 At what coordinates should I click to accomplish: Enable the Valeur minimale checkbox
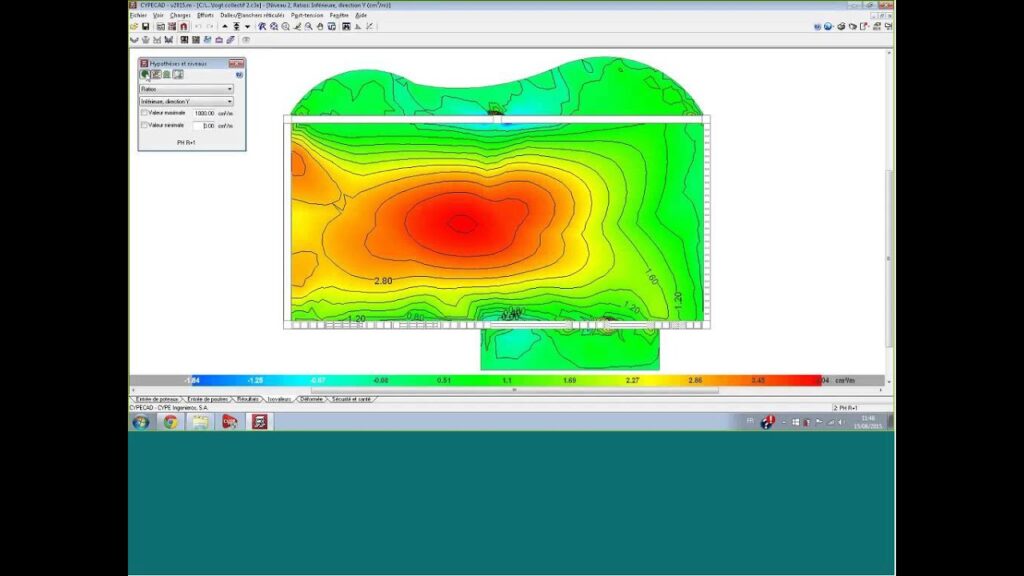145,126
